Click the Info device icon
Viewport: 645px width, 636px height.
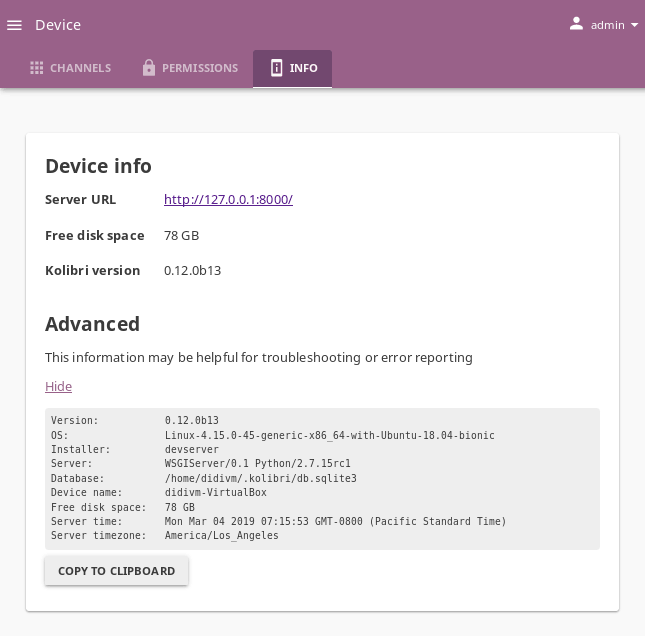276,67
